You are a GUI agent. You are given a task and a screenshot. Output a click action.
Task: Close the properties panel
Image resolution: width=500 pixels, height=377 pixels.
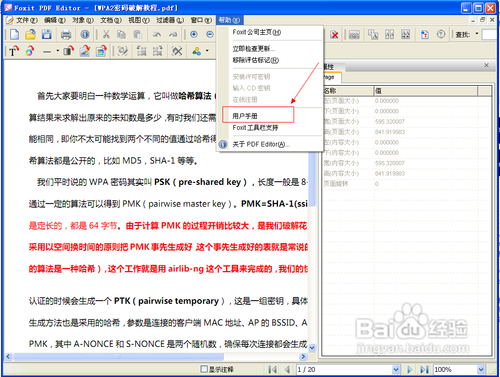486,65
